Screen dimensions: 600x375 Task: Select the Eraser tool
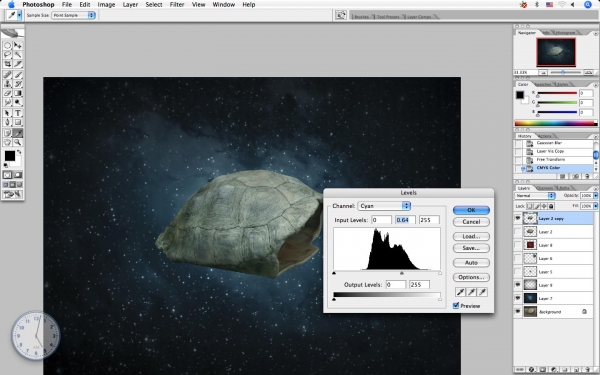7,93
